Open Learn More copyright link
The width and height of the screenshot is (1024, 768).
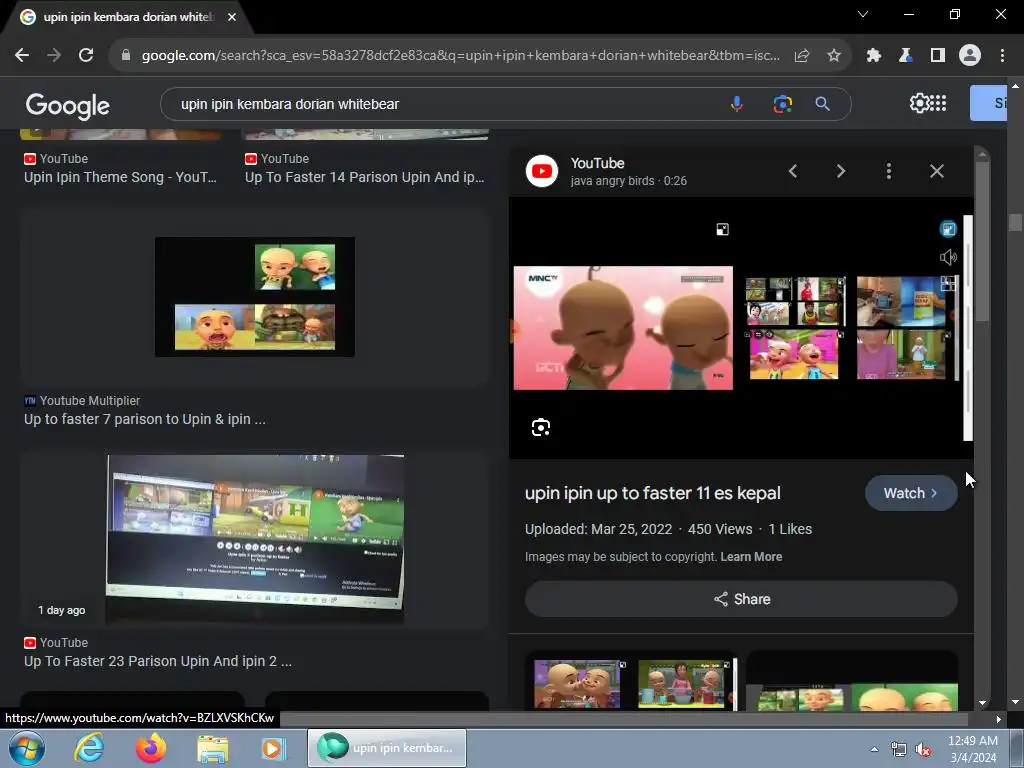[751, 557]
